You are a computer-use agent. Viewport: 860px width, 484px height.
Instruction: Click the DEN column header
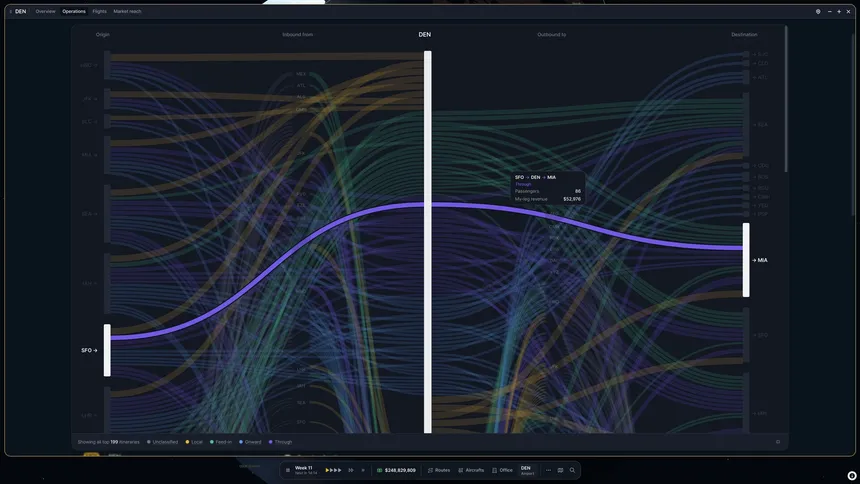[425, 35]
